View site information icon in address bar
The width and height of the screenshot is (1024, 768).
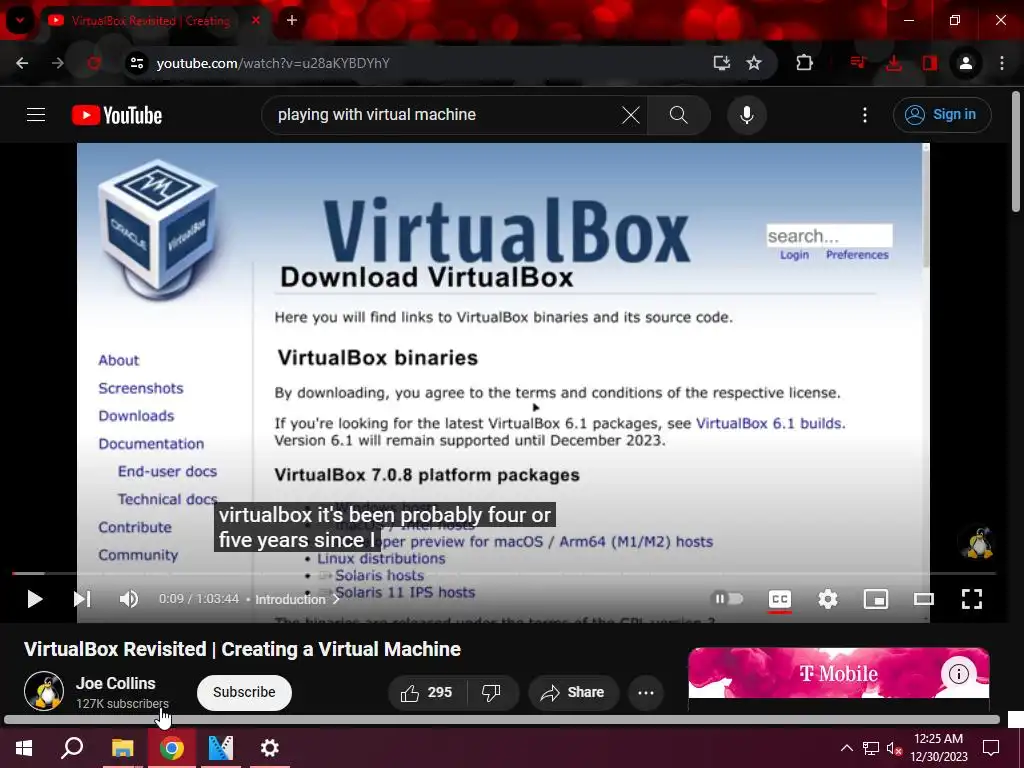(x=136, y=63)
